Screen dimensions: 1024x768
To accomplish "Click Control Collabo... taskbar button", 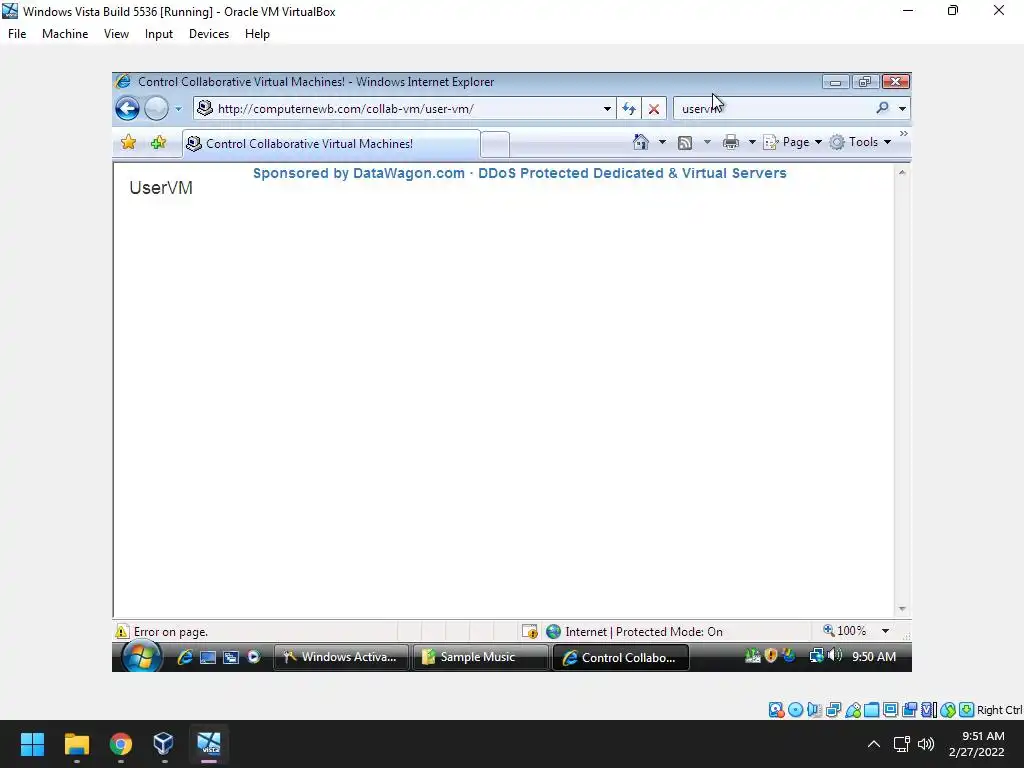I will point(620,658).
